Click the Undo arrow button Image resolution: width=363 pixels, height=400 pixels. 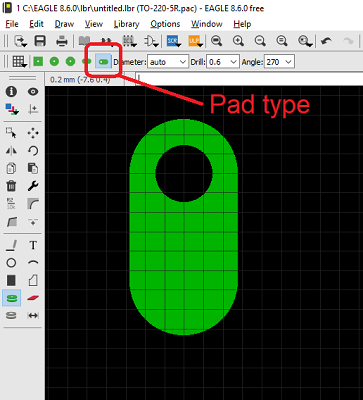326,41
